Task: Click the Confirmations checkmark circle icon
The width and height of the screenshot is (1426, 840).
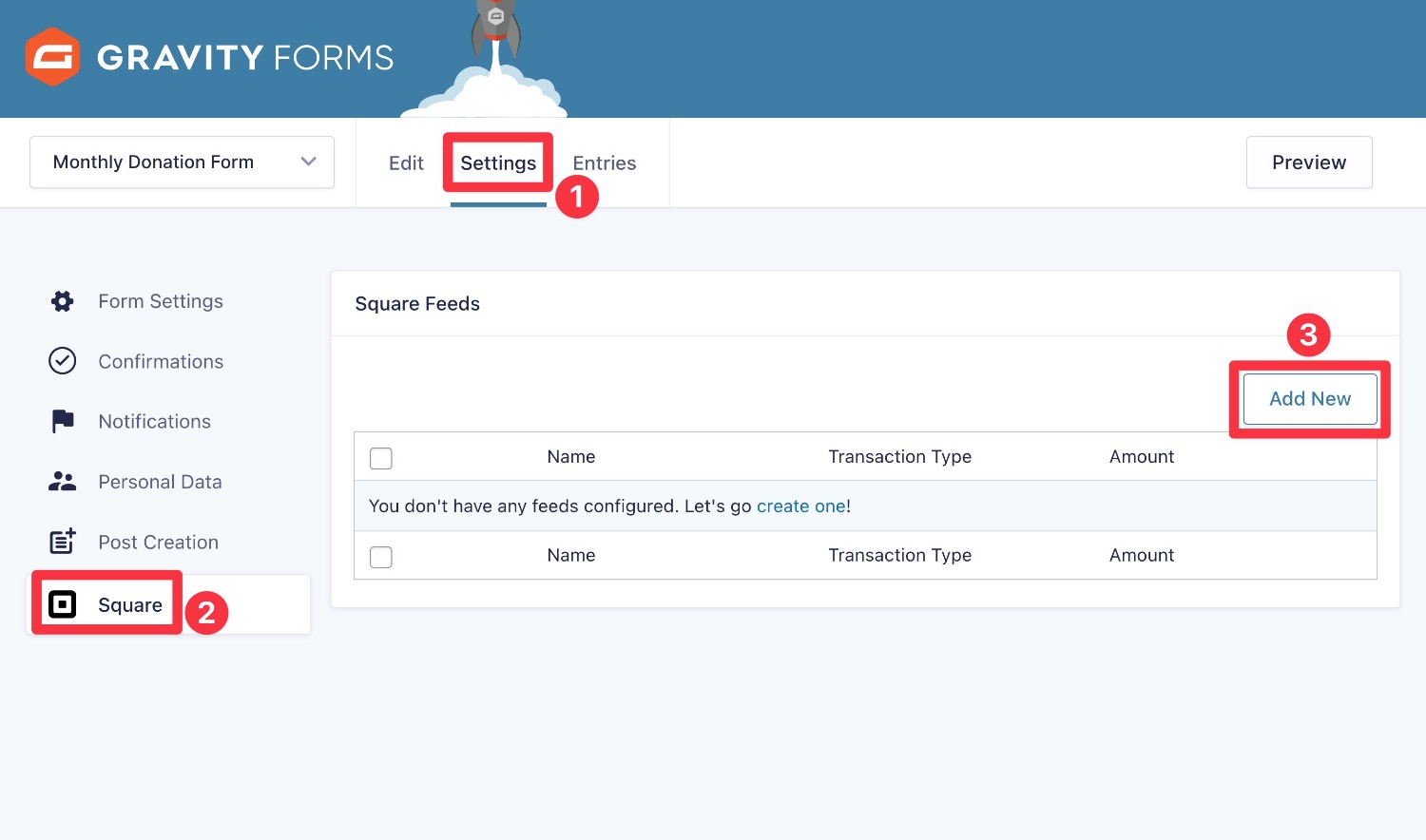Action: click(x=63, y=361)
